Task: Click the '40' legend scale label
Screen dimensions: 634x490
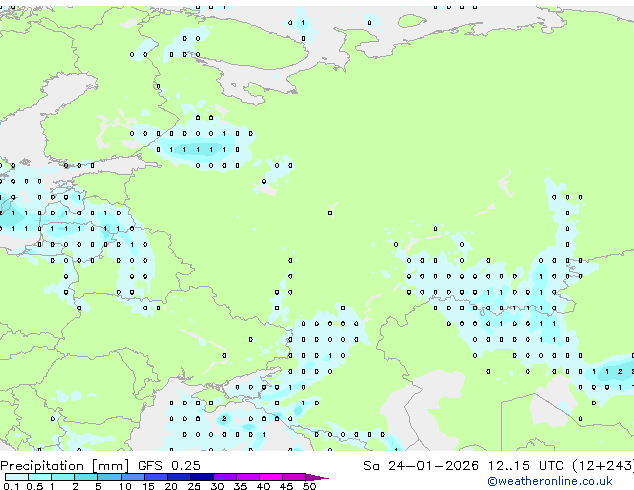Action: [263, 486]
